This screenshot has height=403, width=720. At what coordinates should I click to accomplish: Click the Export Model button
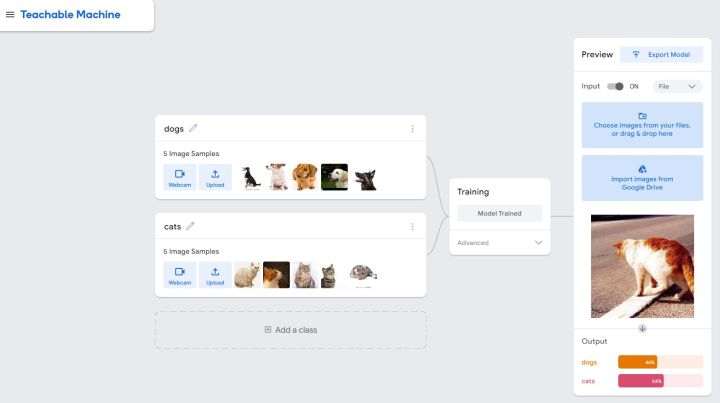661,55
